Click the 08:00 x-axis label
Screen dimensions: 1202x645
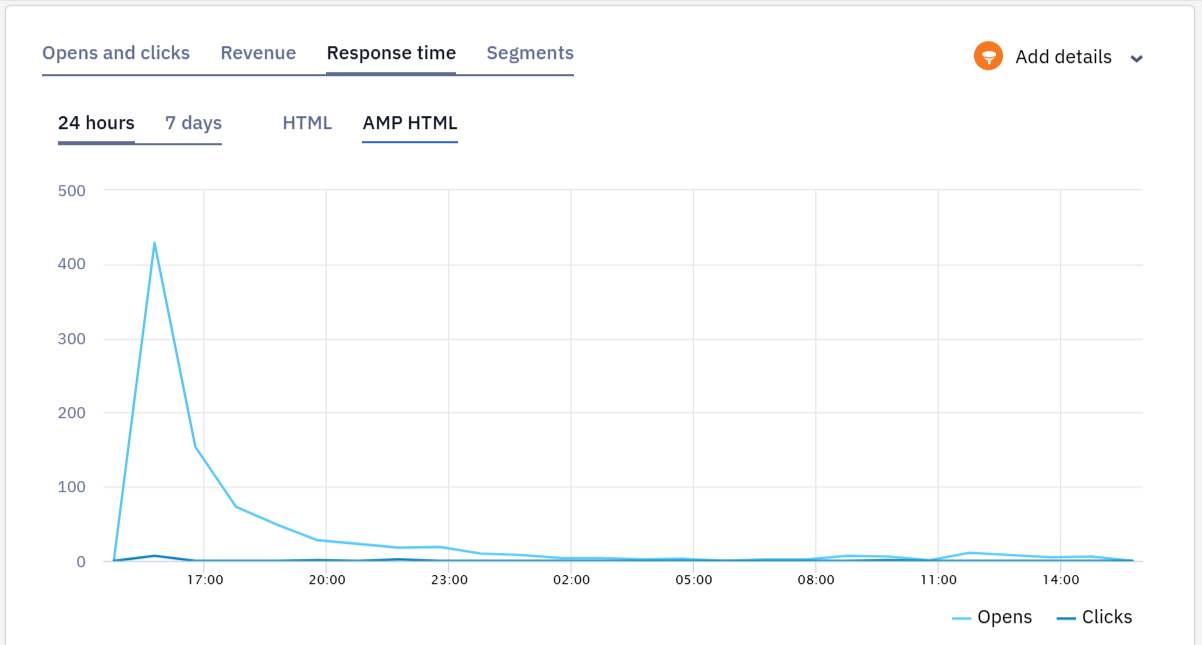(x=816, y=579)
